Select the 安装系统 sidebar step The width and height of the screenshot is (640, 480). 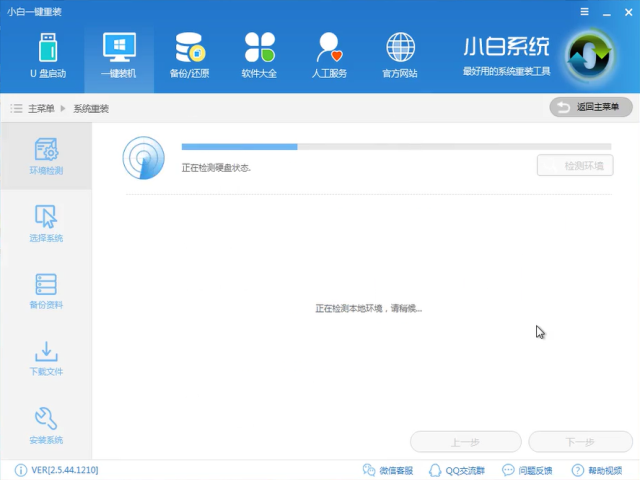(x=46, y=425)
